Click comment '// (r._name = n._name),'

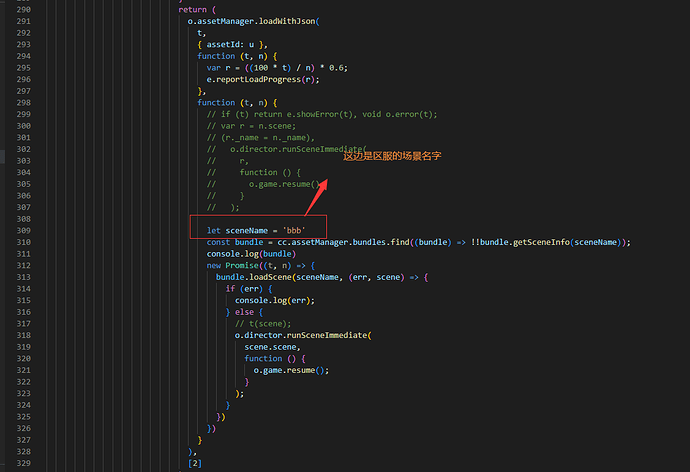(x=261, y=138)
